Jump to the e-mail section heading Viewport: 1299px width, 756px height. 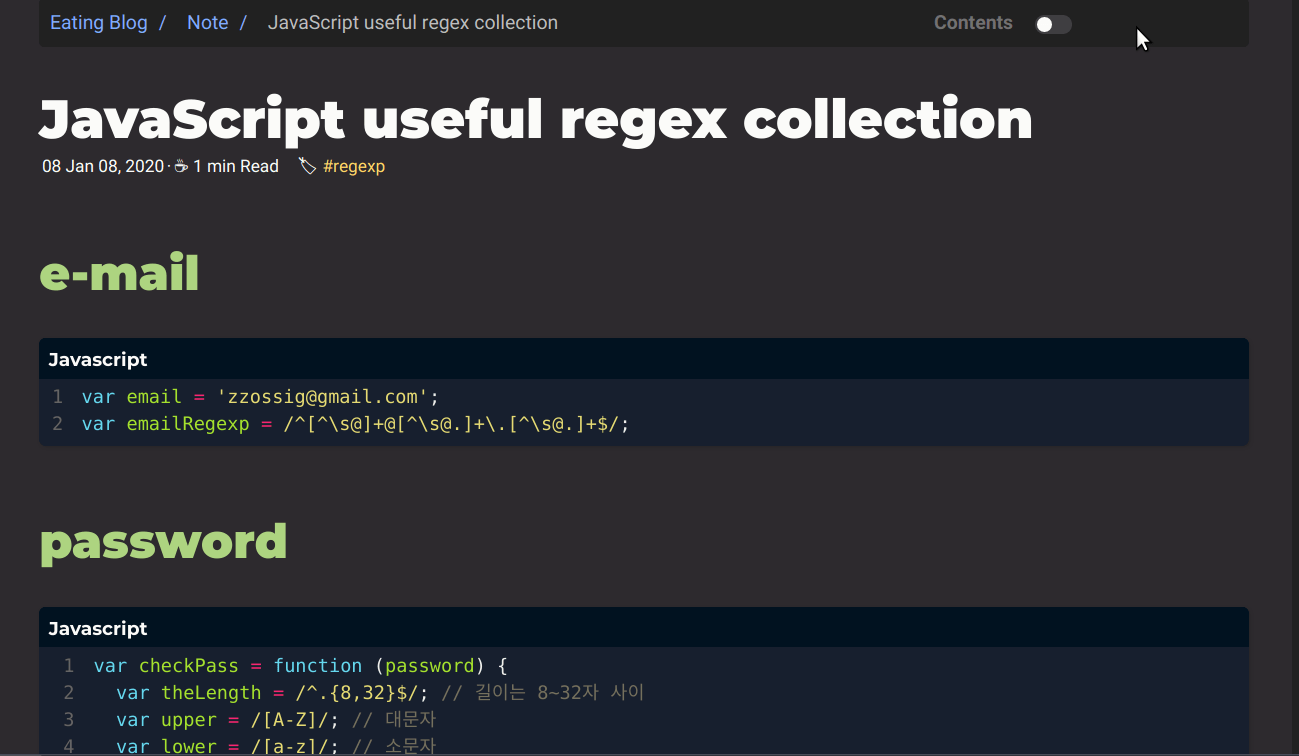tap(119, 272)
